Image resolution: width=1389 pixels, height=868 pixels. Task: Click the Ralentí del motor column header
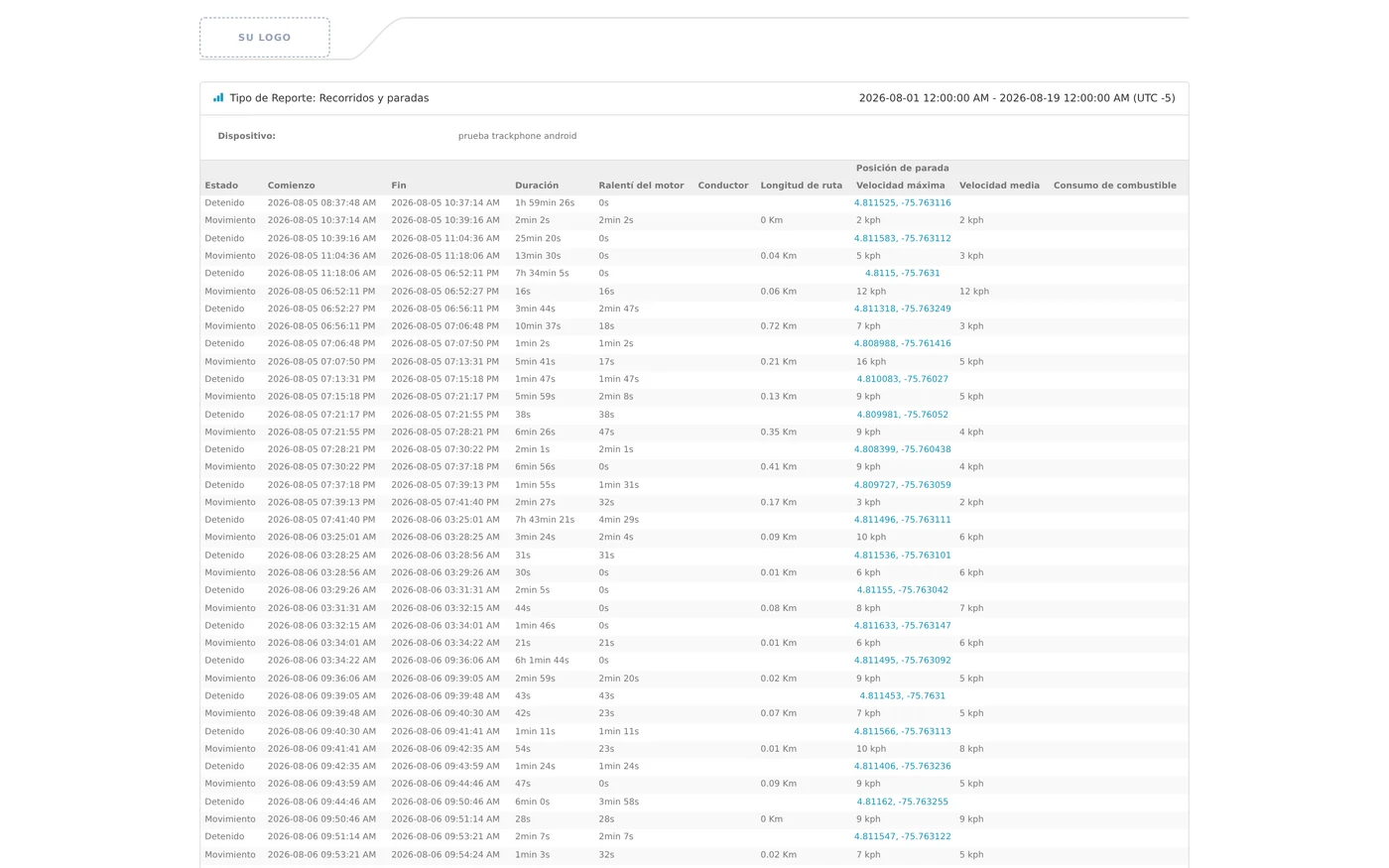641,186
